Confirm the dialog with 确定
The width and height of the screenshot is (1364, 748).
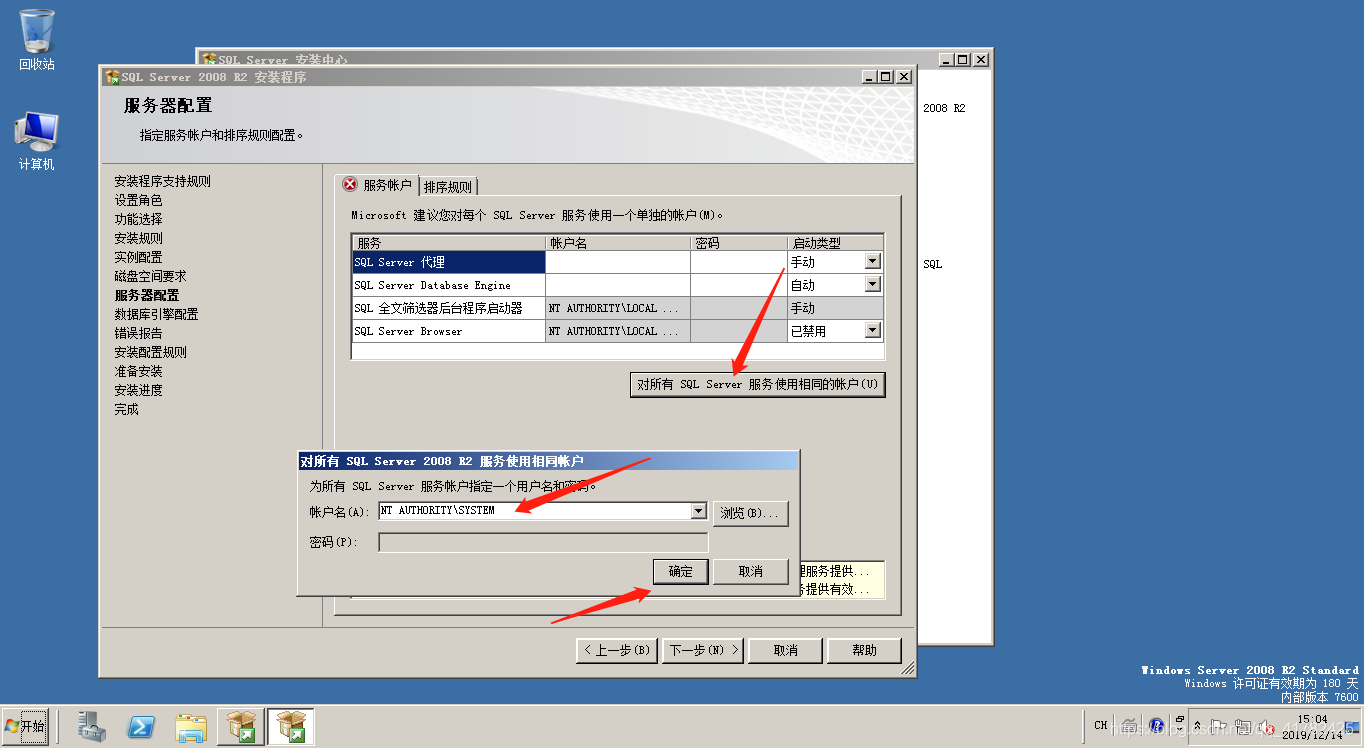point(681,571)
